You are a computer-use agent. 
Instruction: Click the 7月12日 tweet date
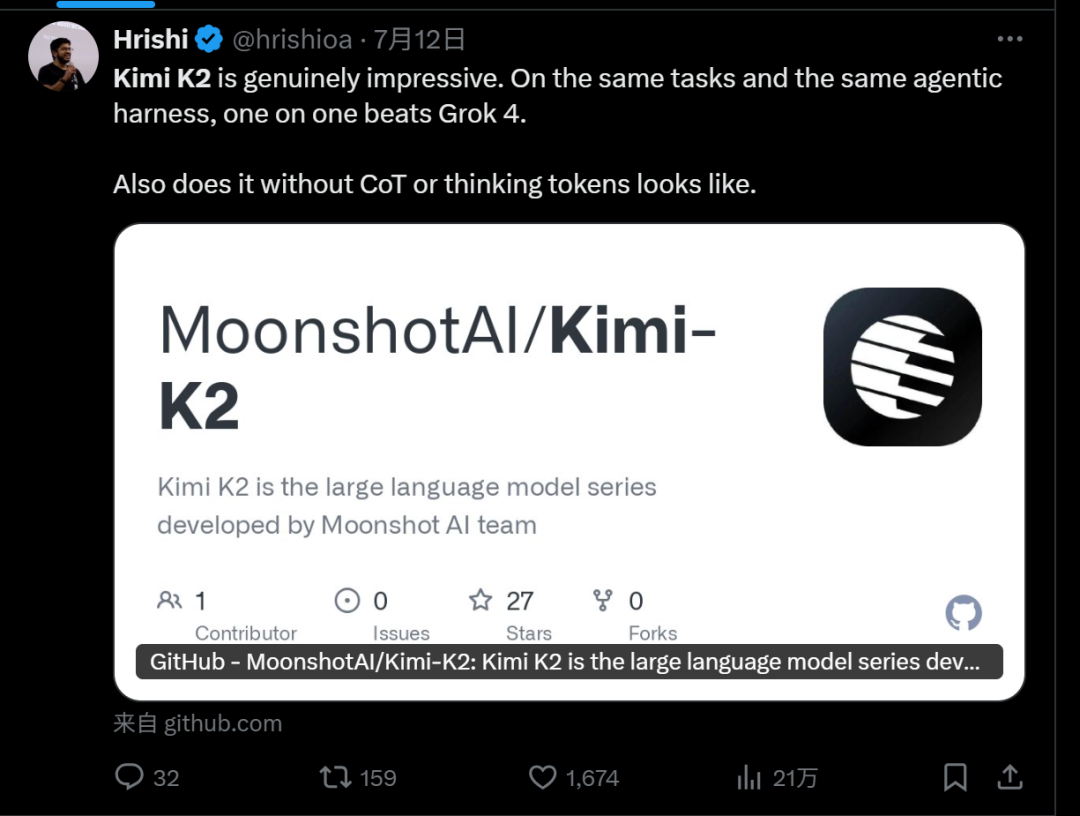click(x=420, y=39)
